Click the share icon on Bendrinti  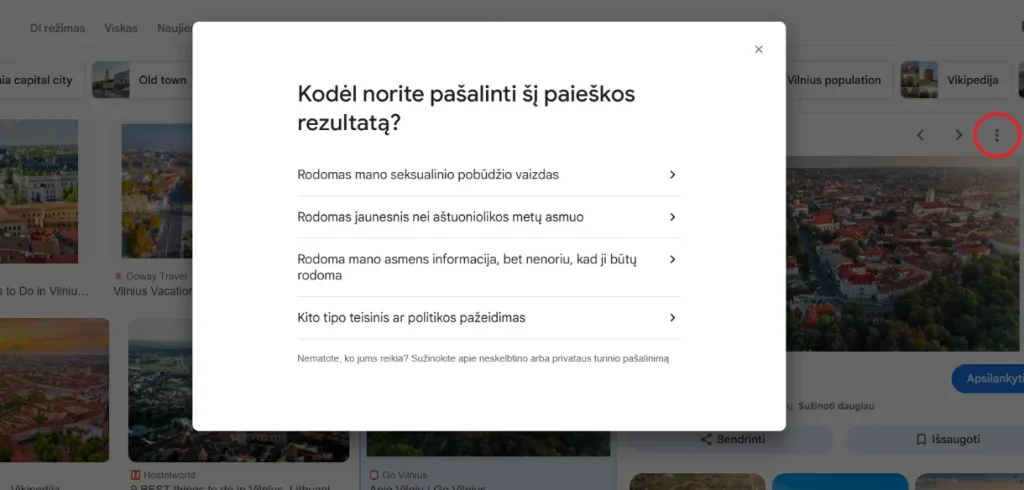coord(706,439)
